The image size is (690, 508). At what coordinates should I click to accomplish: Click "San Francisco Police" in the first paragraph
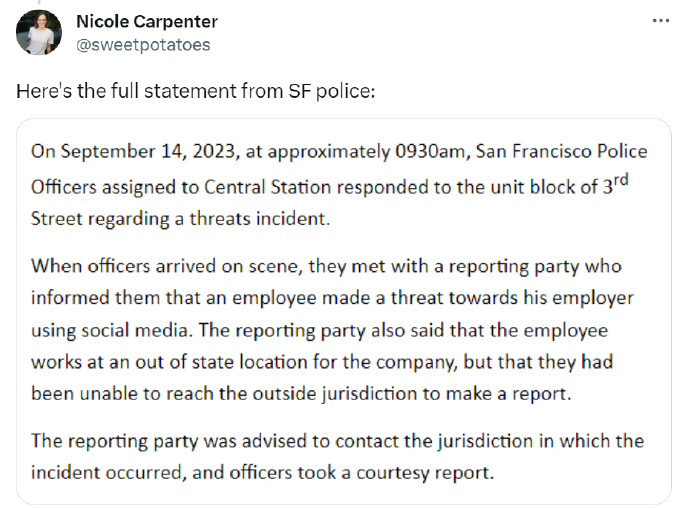point(561,152)
